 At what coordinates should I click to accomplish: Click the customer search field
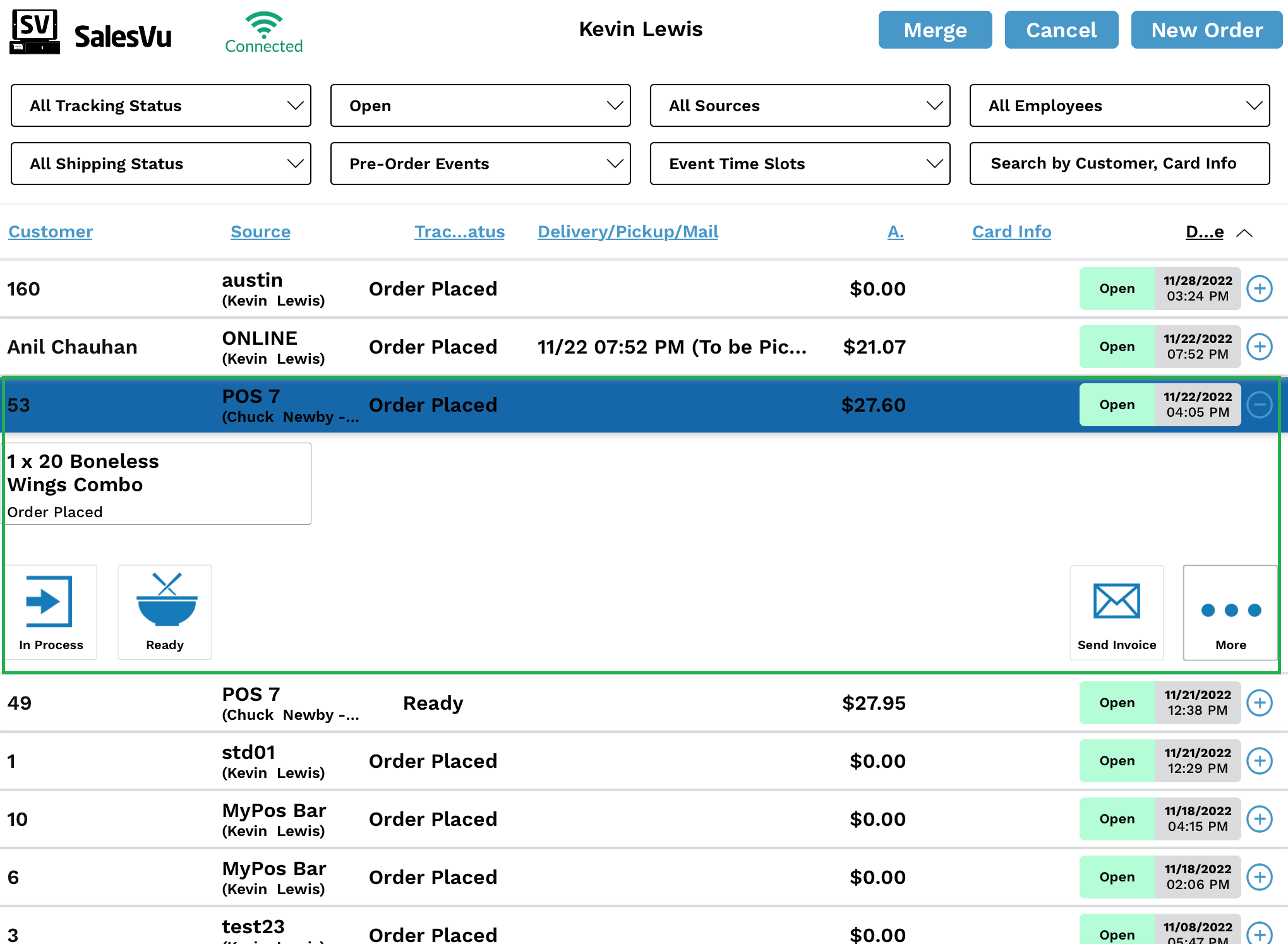tap(1119, 164)
